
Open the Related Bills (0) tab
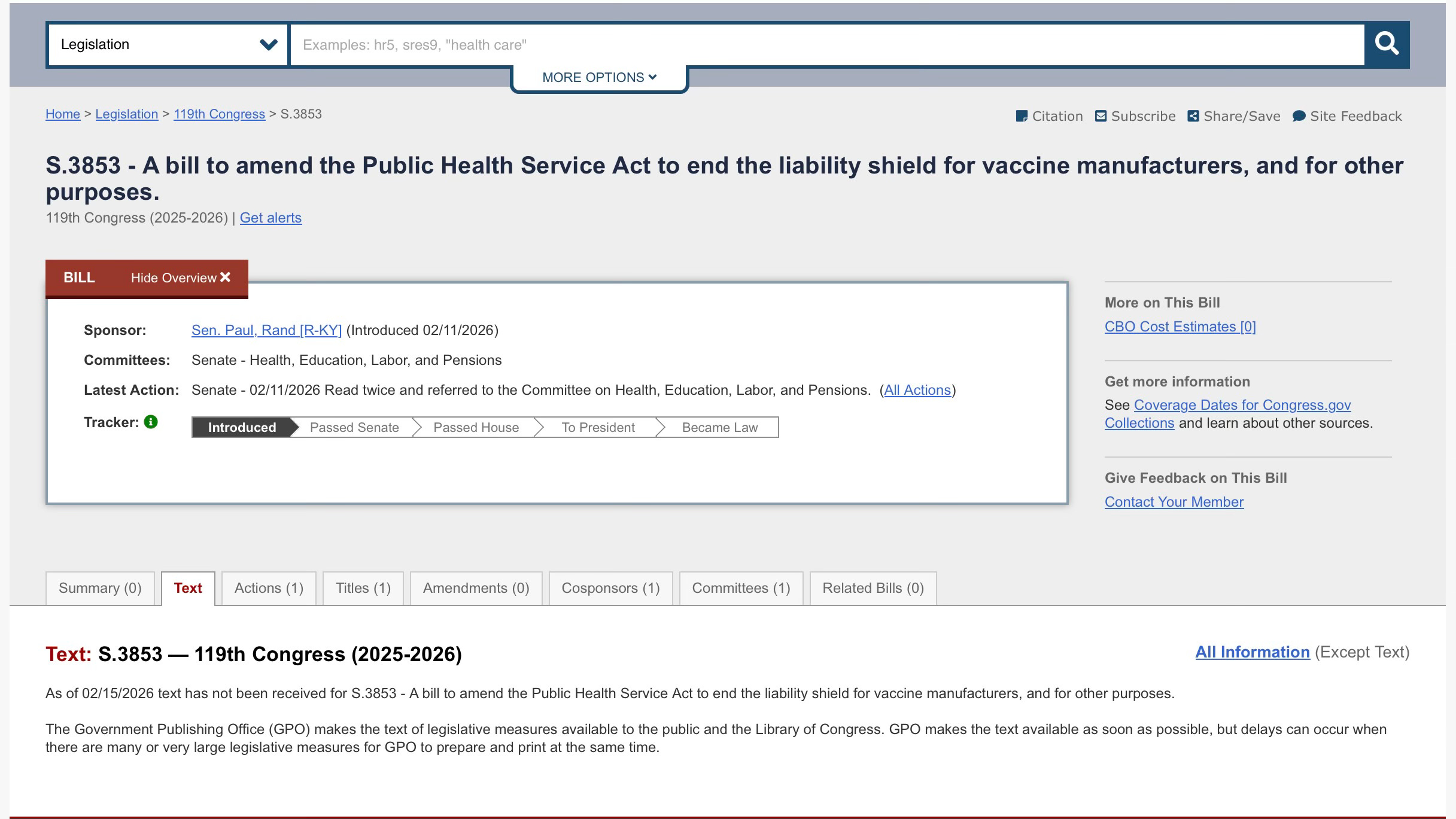873,588
